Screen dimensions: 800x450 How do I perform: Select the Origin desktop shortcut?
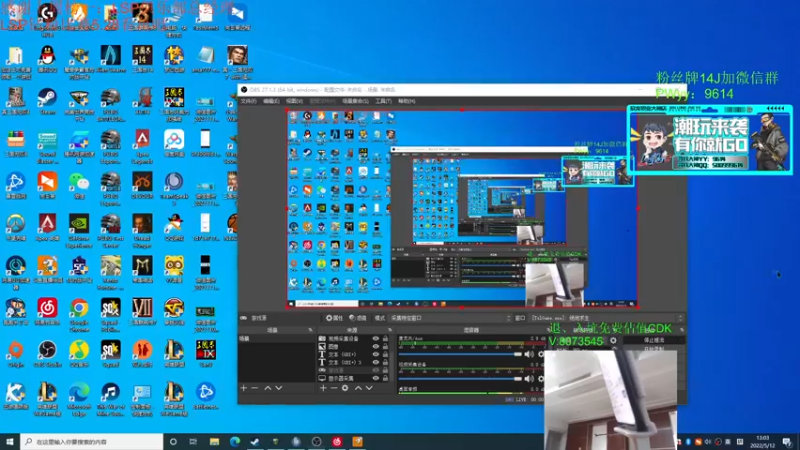click(x=15, y=354)
